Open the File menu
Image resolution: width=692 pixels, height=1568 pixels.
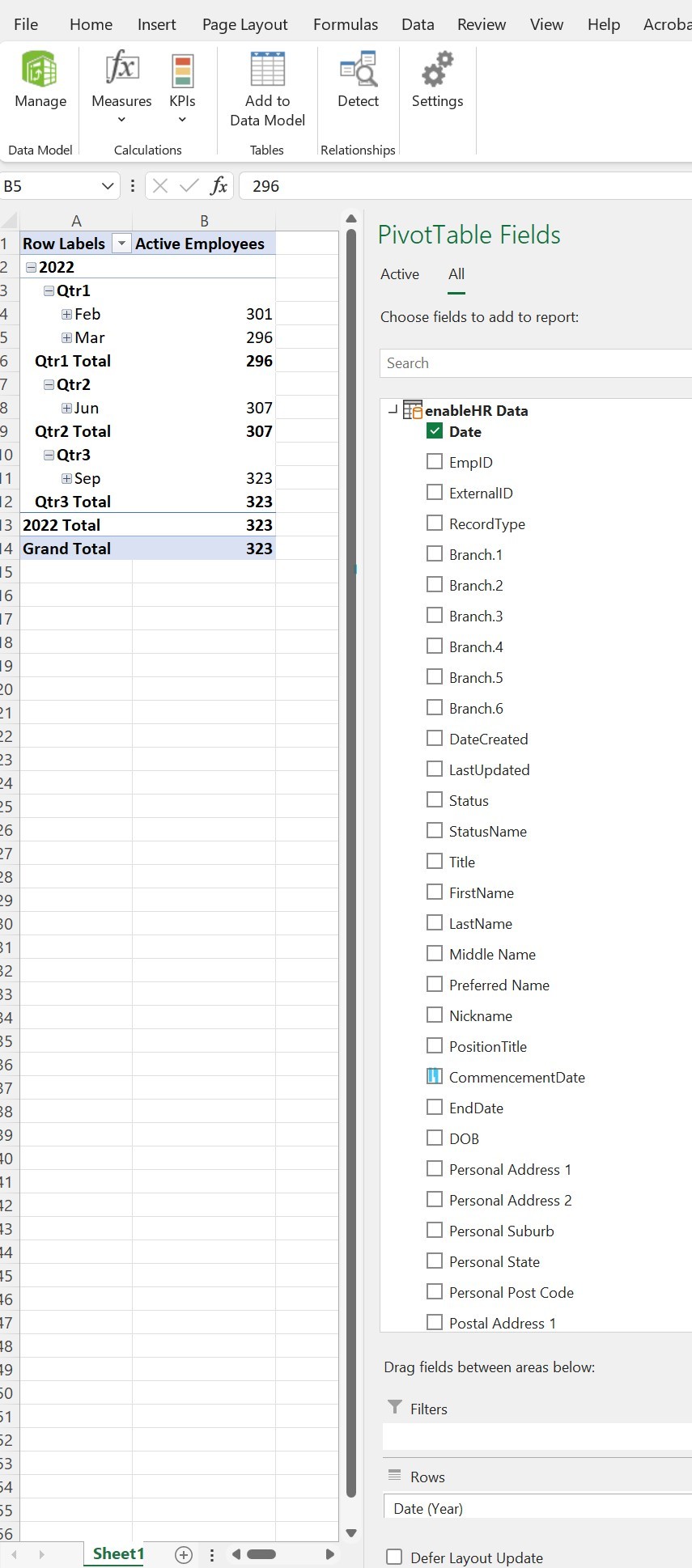[26, 24]
